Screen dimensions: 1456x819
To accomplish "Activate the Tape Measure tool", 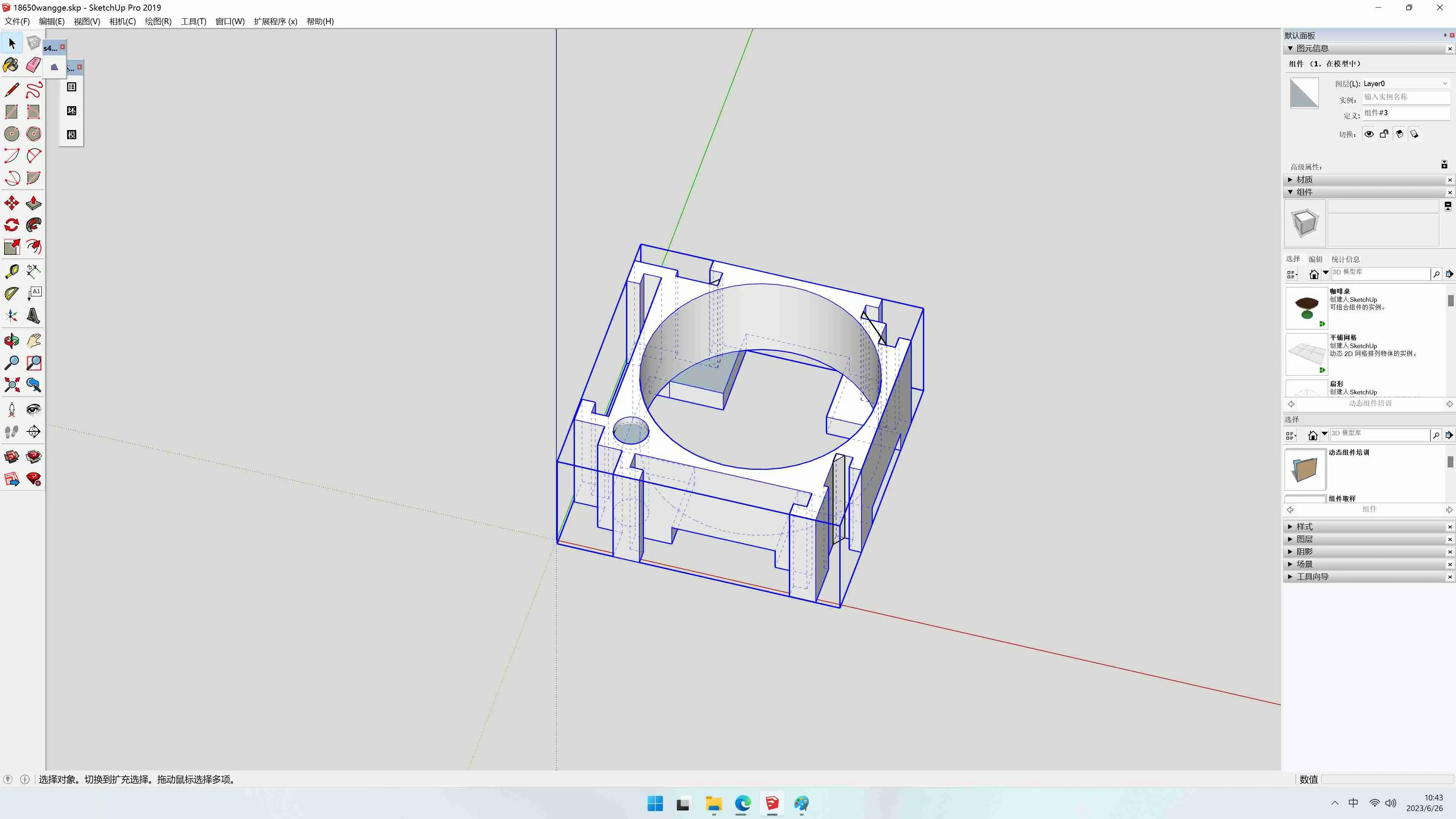I will click(11, 271).
